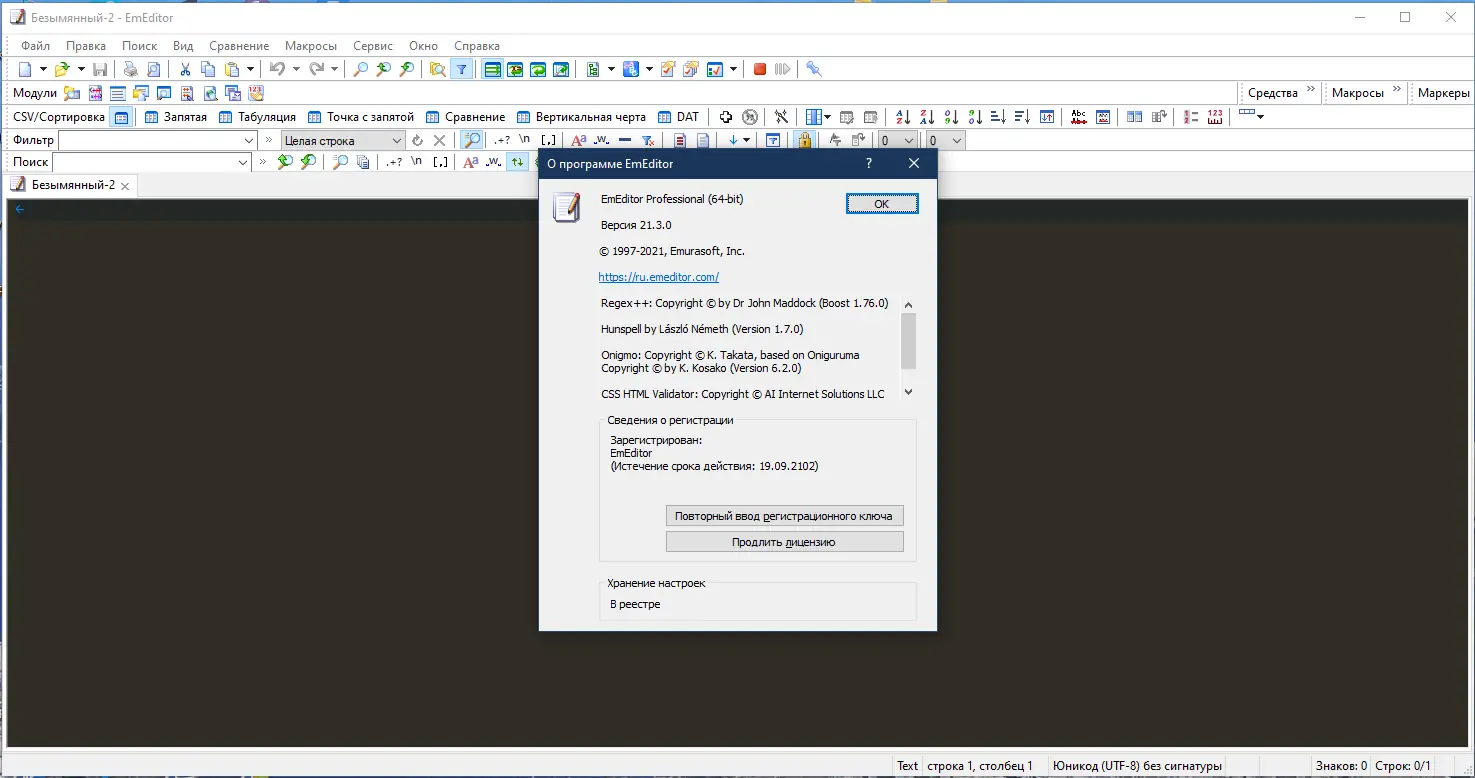Open the Целая строка dropdown
The height and width of the screenshot is (778, 1475).
click(397, 140)
